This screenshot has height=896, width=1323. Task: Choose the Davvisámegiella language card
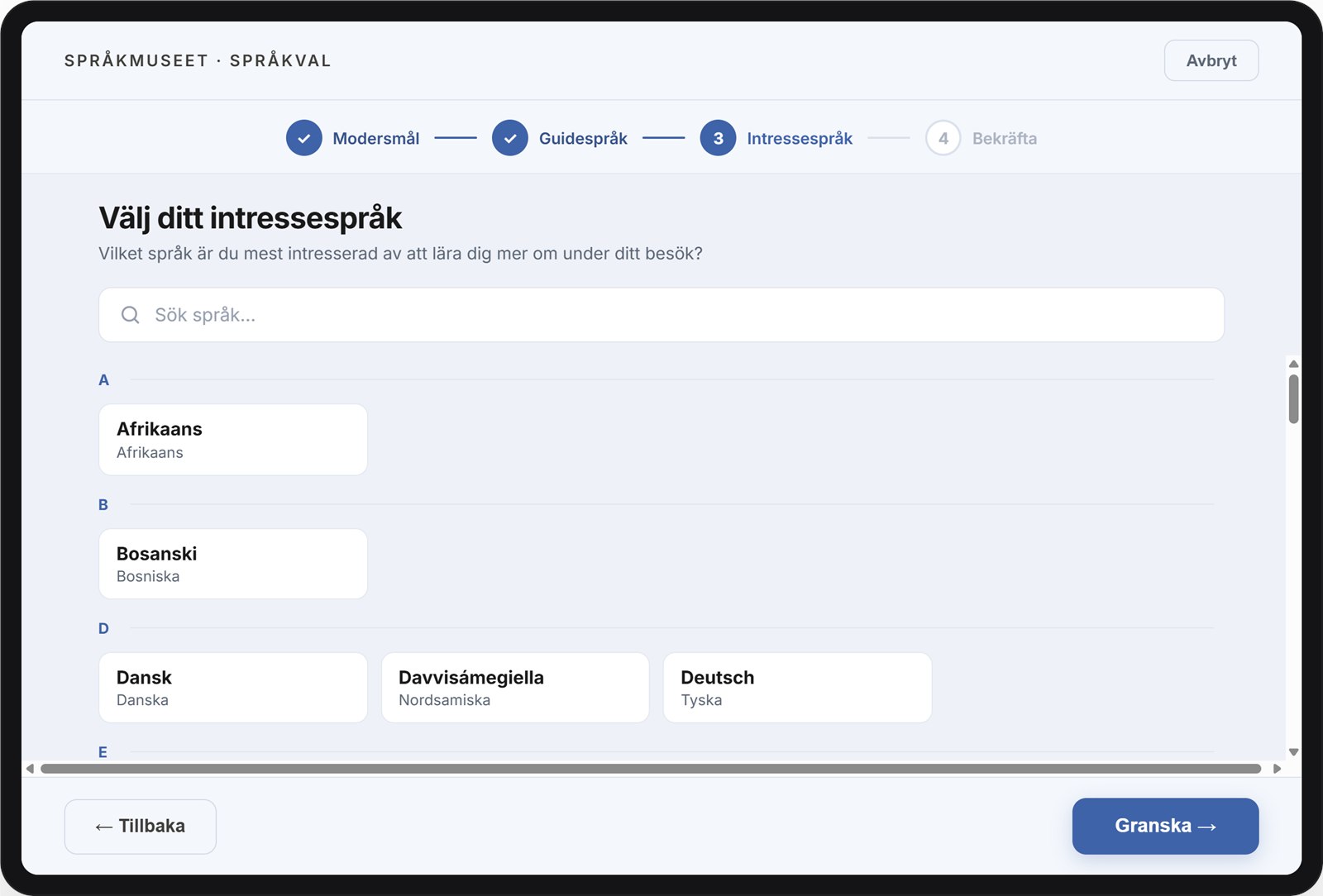coord(515,688)
